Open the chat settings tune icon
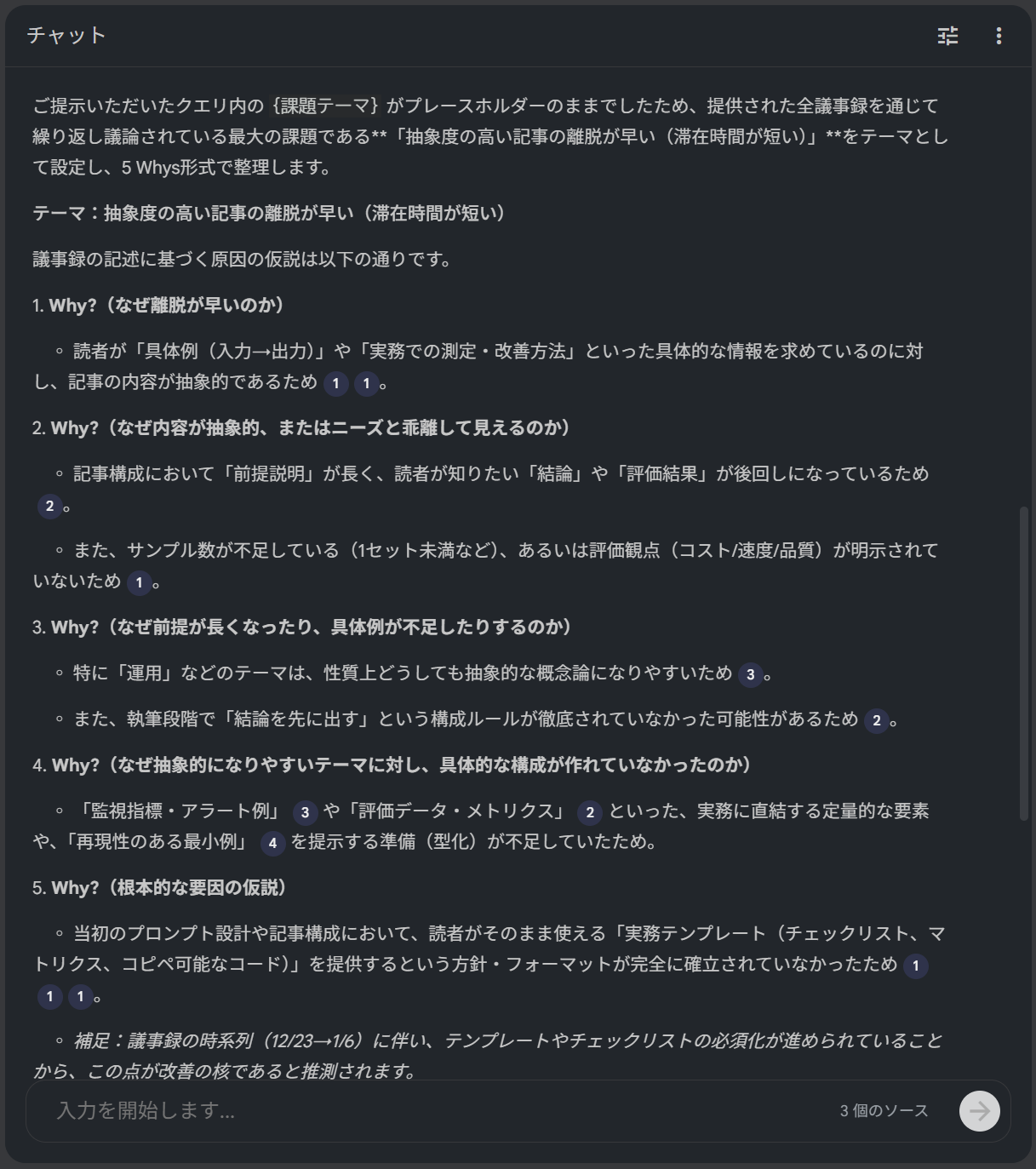Viewport: 1036px width, 1169px height. click(x=947, y=36)
